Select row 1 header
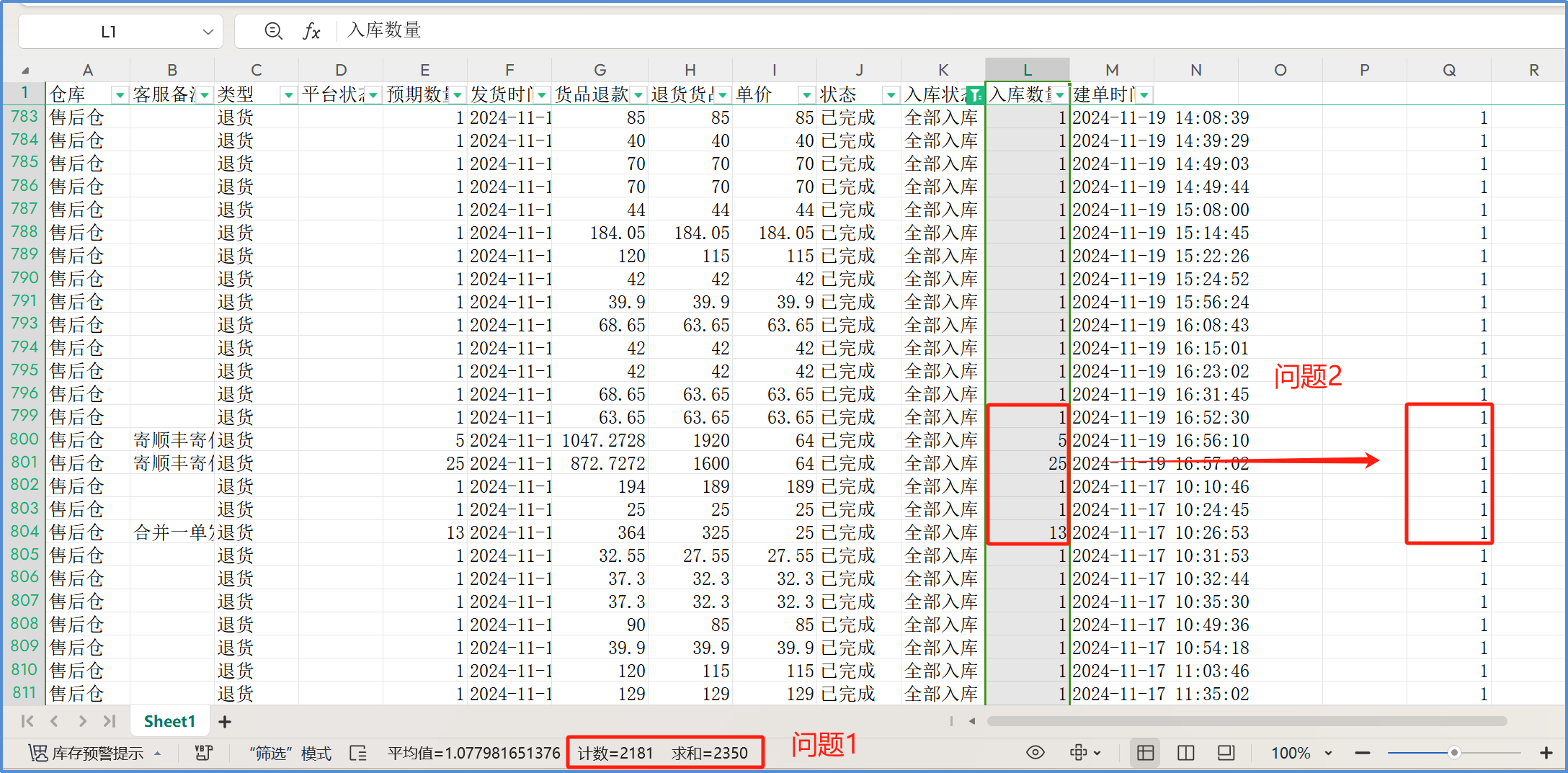Image resolution: width=1568 pixels, height=773 pixels. [24, 94]
